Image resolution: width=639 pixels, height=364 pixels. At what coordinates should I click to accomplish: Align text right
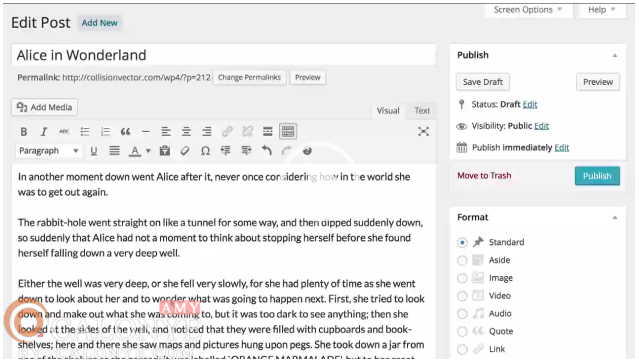click(x=207, y=132)
